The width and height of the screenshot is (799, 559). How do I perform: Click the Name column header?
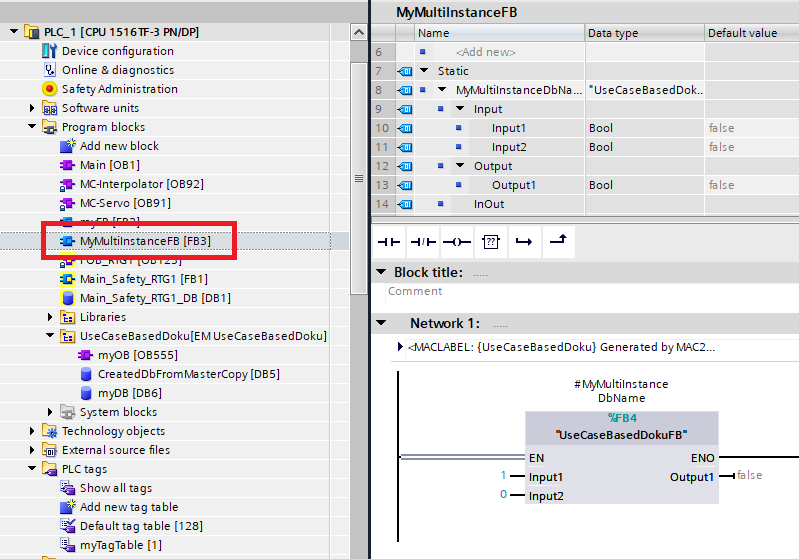[500, 33]
